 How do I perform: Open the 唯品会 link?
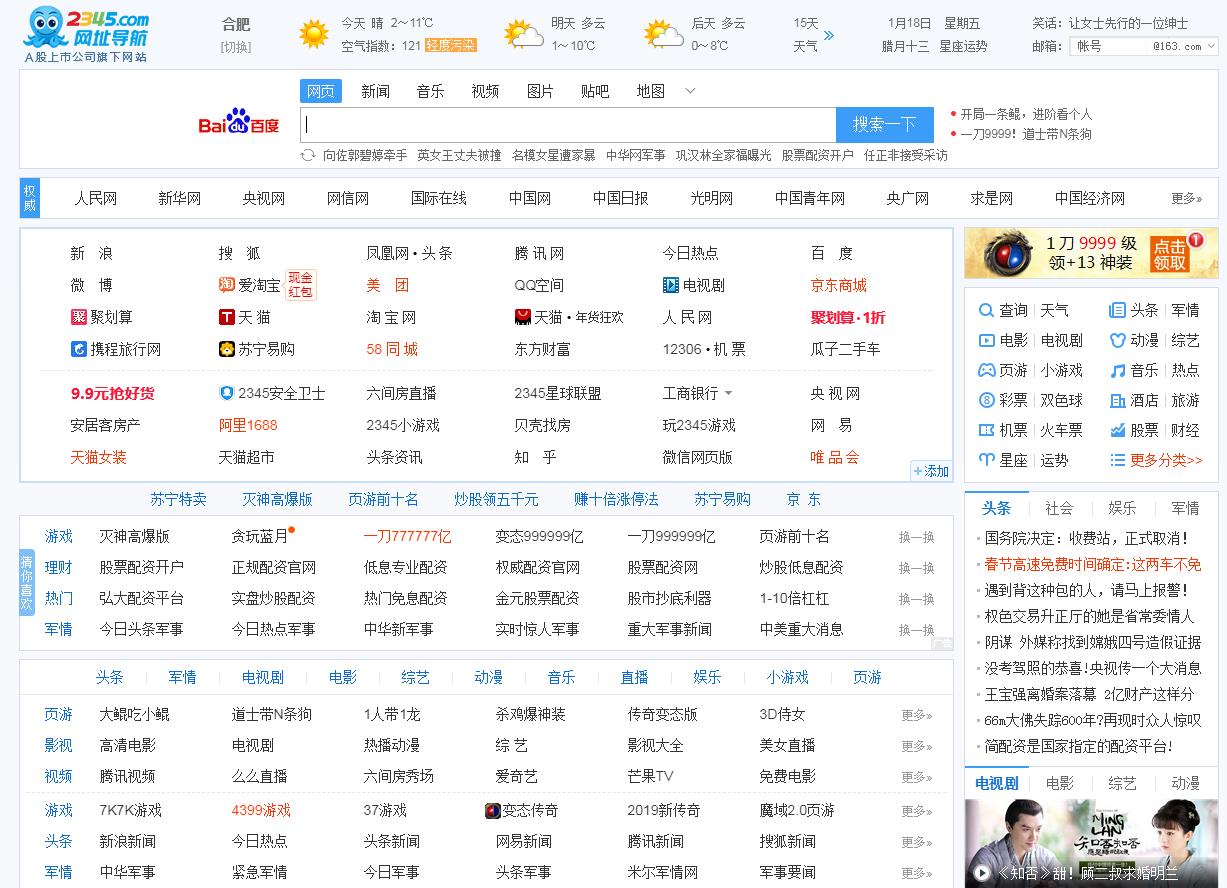click(835, 457)
